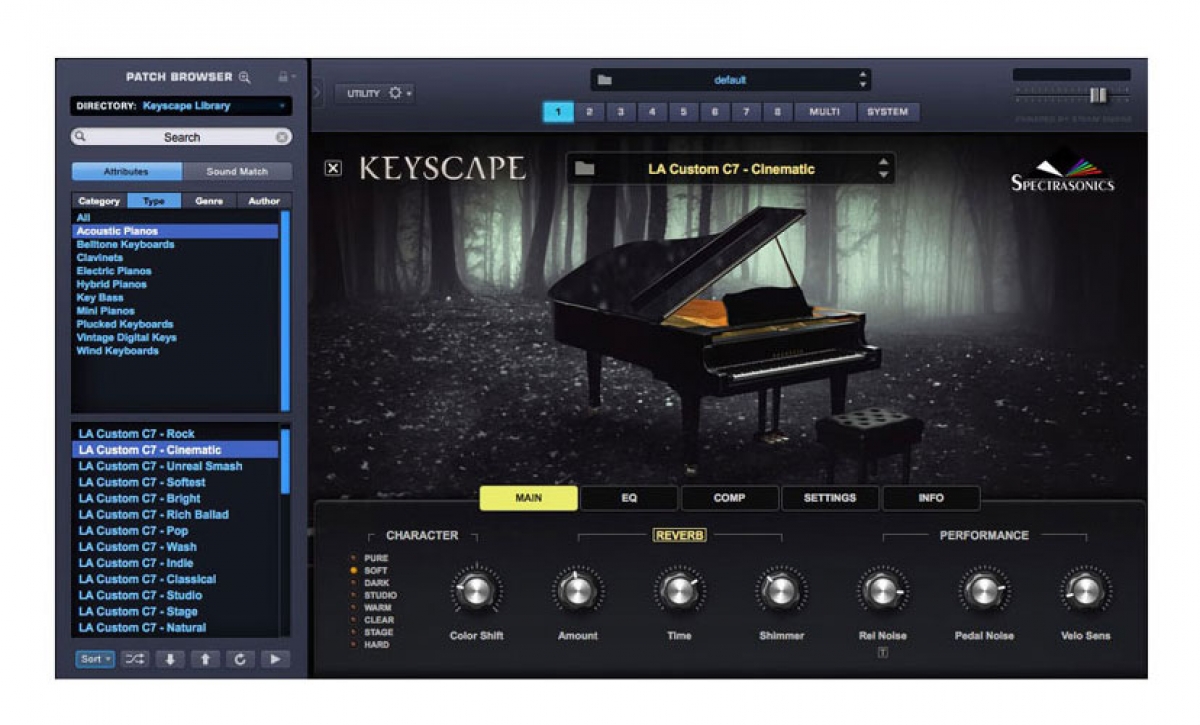Viewport: 1200px width, 725px height.
Task: Click the small T icon under Rel Noise
Action: pyautogui.click(x=883, y=653)
